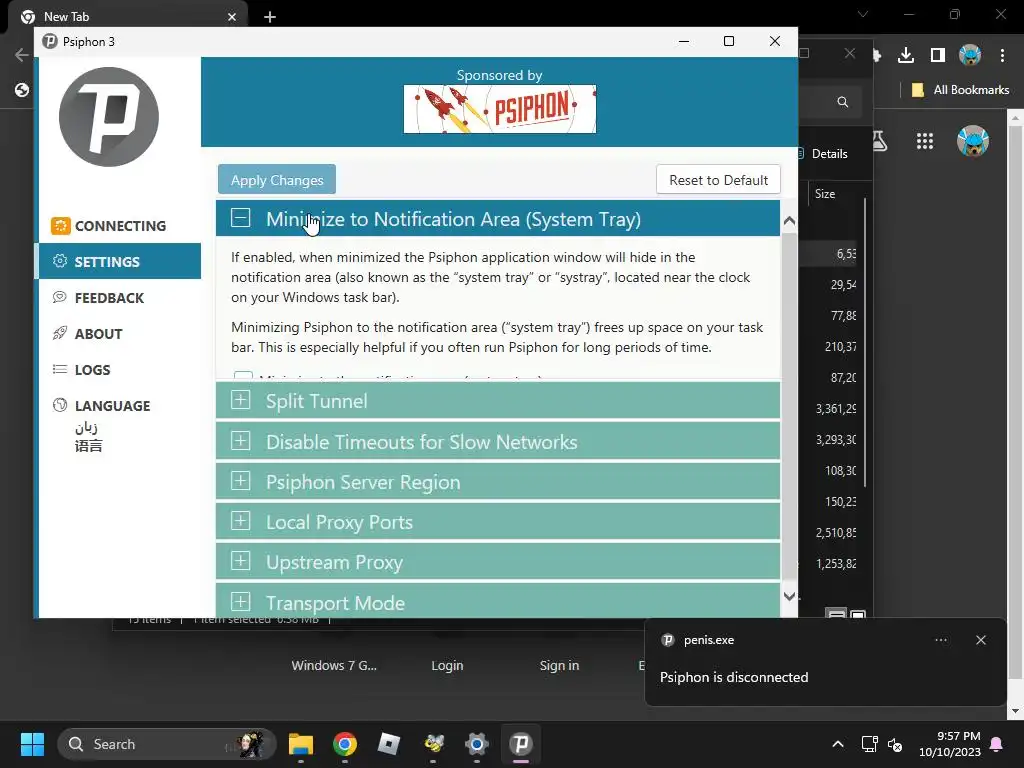Close the Psiphon disconnected notification

[x=980, y=640]
